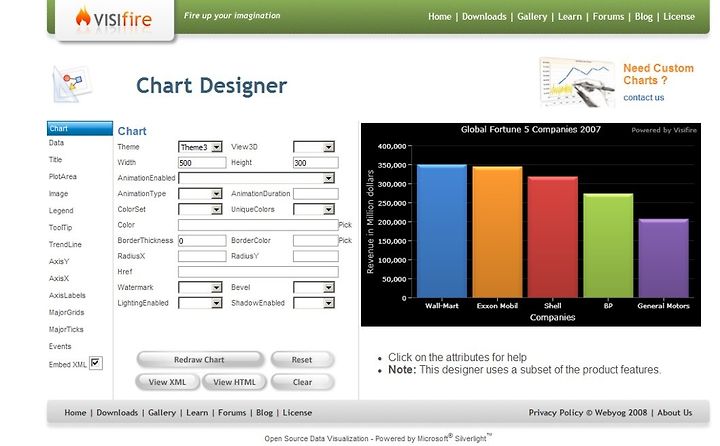Viewport: 720px width, 446px height.
Task: Open the Theme dropdown
Action: coord(200,147)
